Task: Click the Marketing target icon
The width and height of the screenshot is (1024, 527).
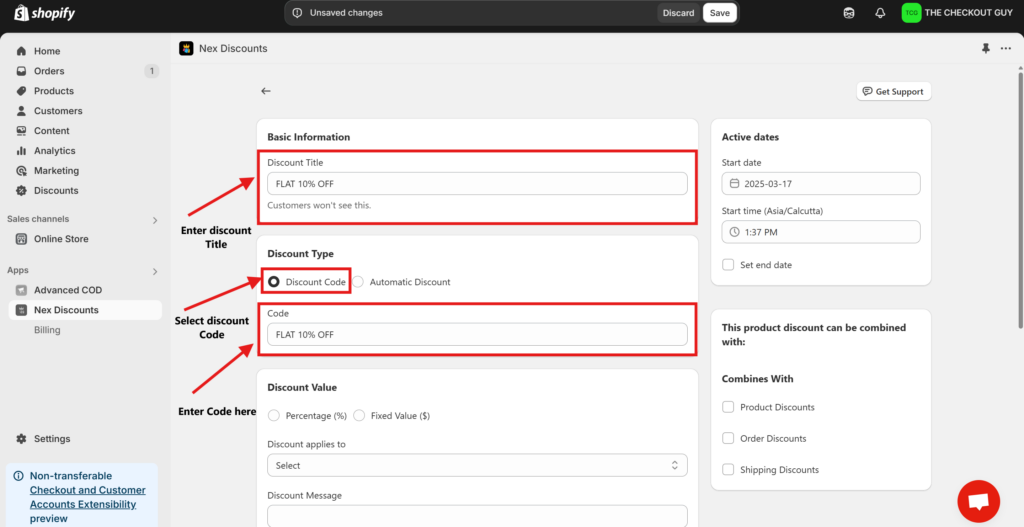Action: [x=22, y=170]
